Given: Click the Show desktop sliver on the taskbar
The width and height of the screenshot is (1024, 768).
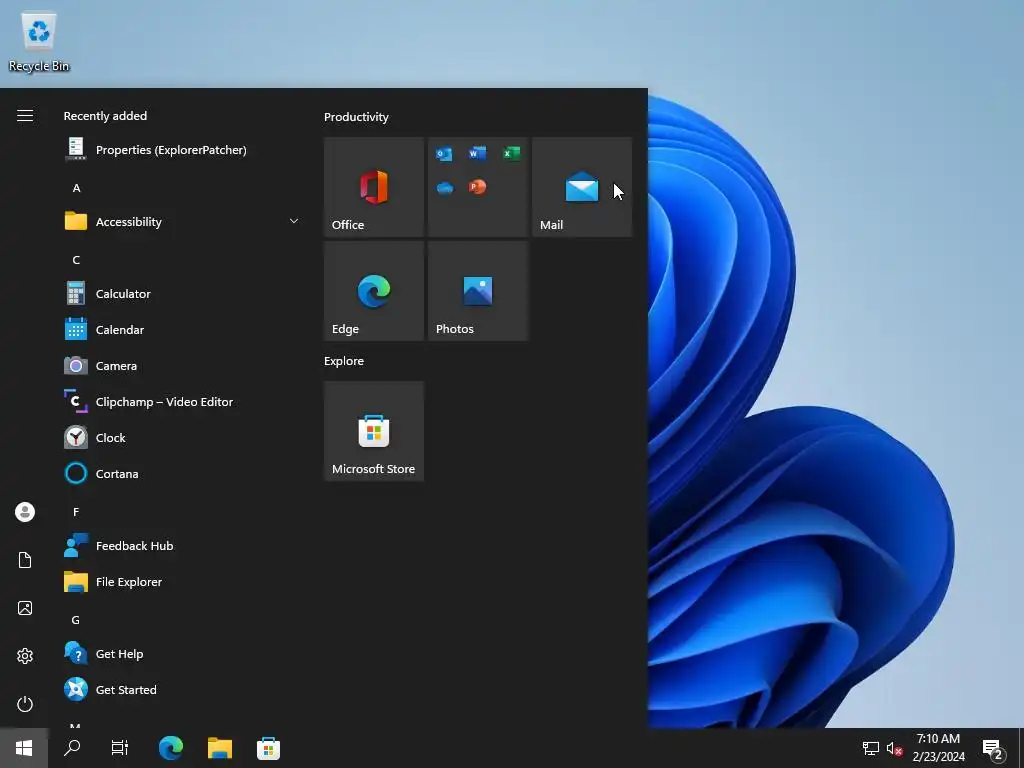Looking at the screenshot, I should pos(1021,748).
